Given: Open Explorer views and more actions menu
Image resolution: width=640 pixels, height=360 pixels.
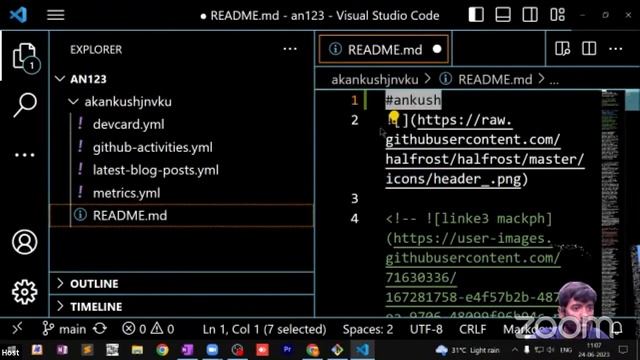Looking at the screenshot, I should (x=290, y=49).
